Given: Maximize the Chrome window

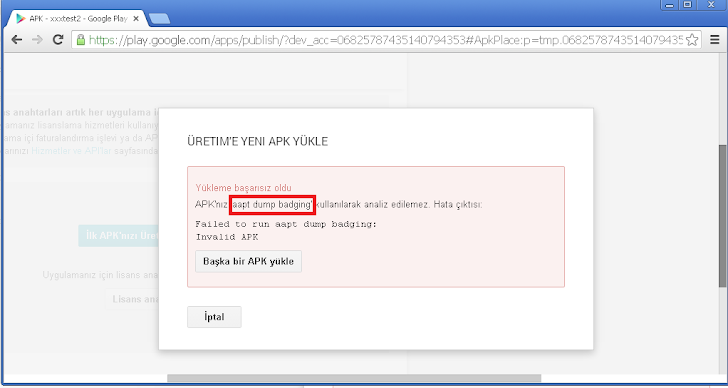Looking at the screenshot, I should (688, 5).
